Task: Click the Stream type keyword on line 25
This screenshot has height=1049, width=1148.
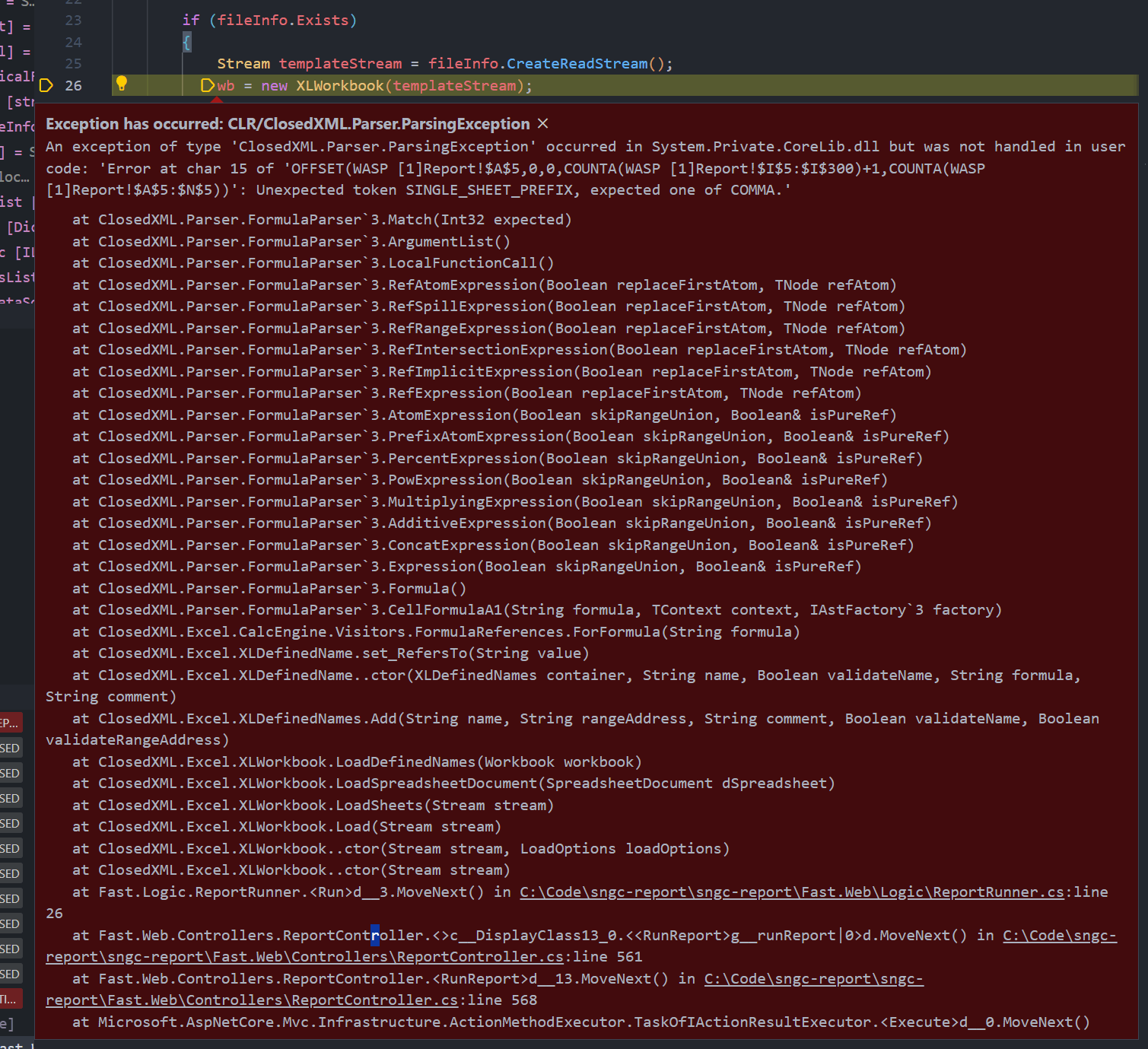Action: (243, 64)
